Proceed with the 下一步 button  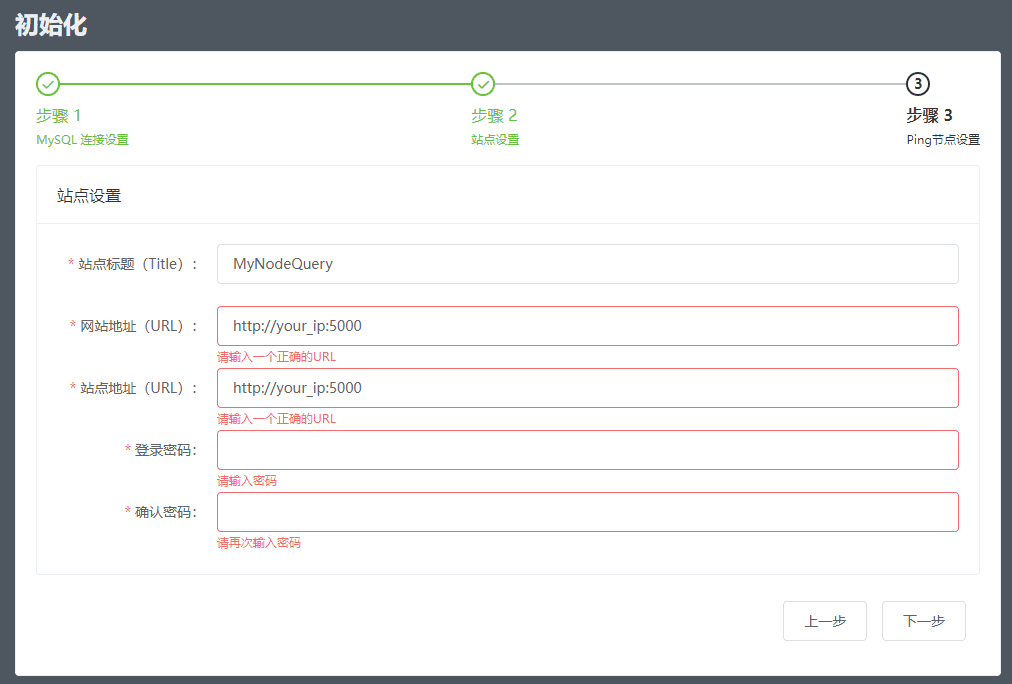tap(923, 621)
